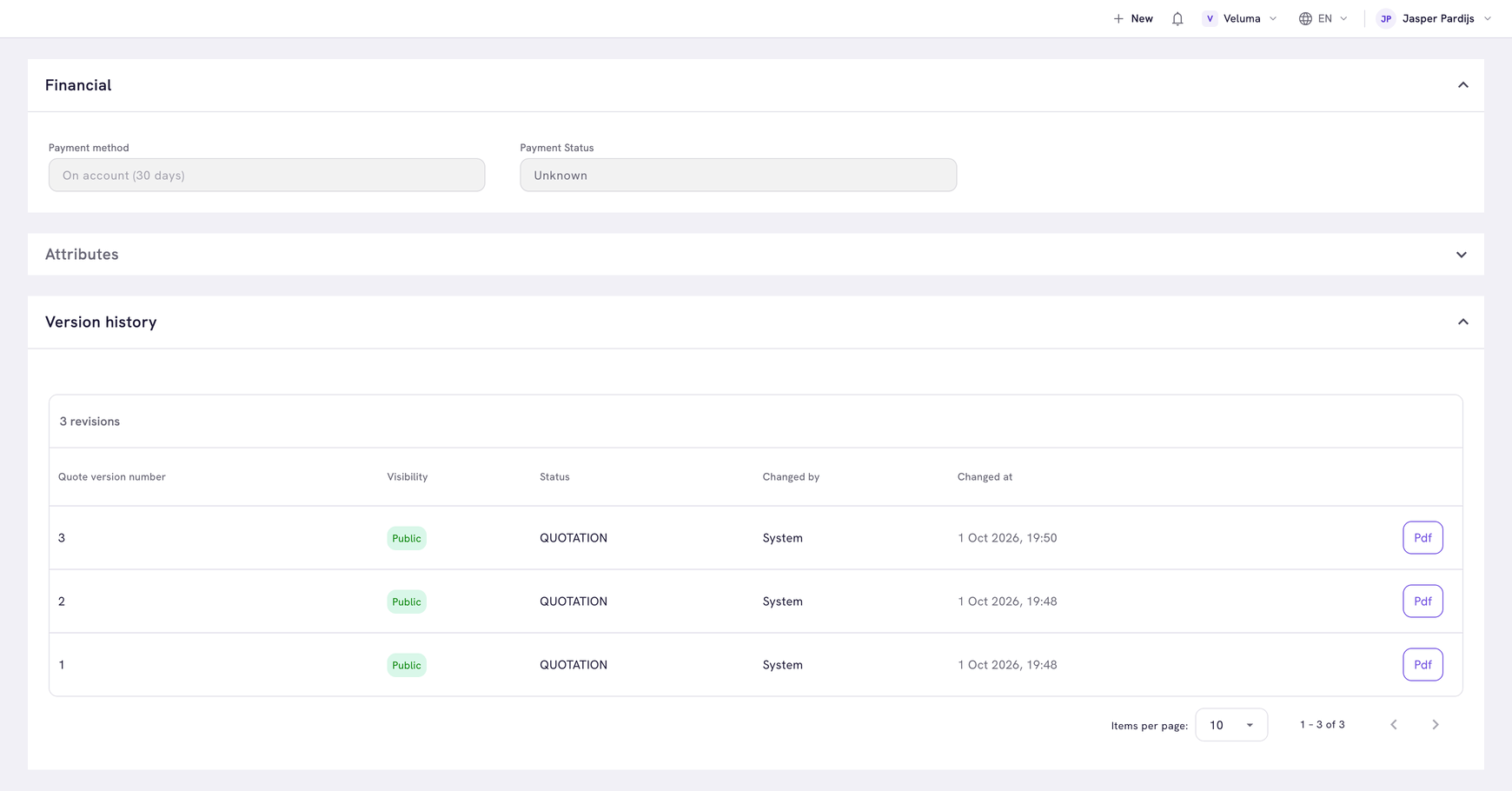The width and height of the screenshot is (1512, 791).
Task: Click the Financial heading
Action: click(x=78, y=85)
